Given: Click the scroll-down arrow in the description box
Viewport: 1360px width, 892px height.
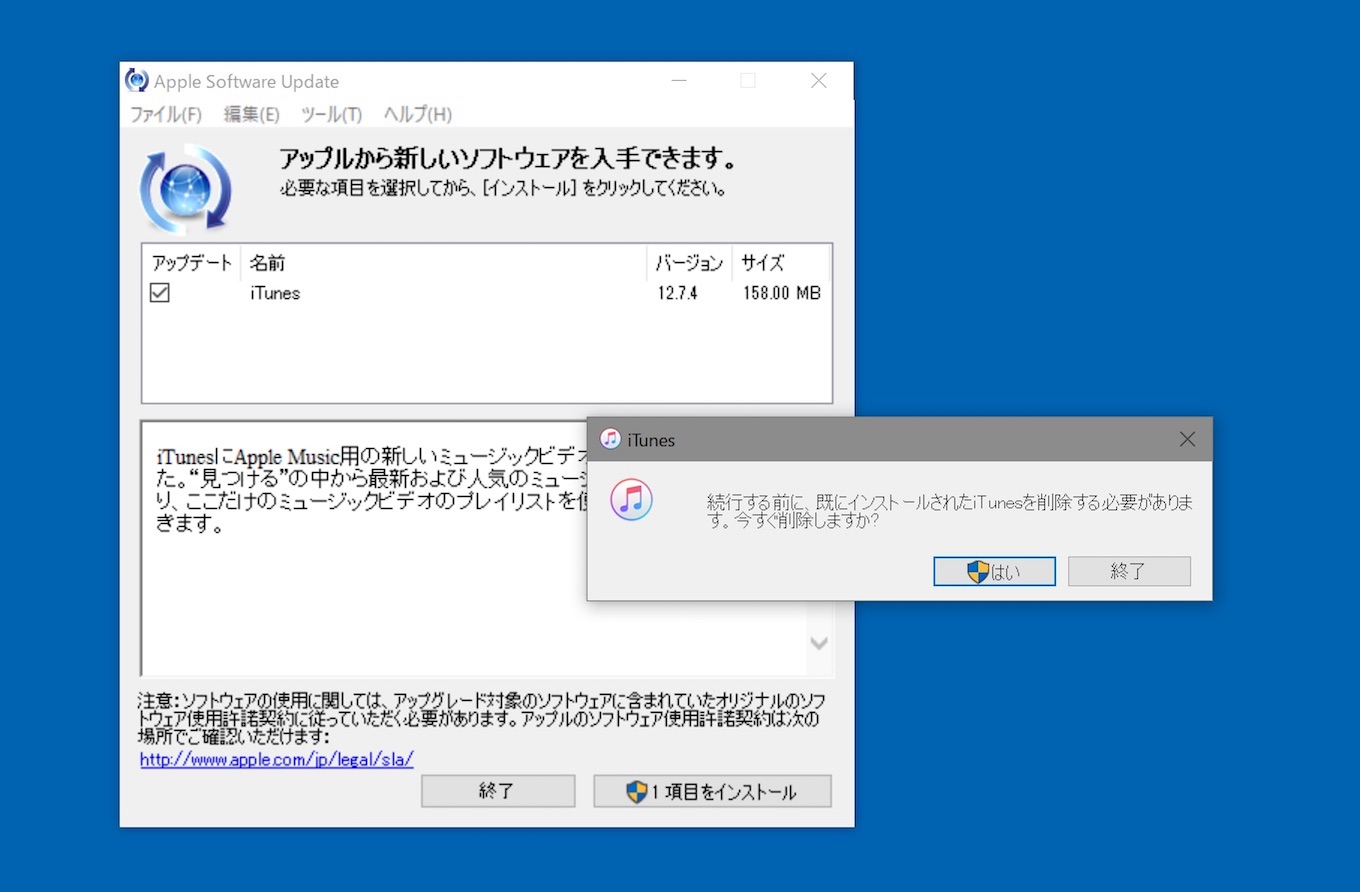Looking at the screenshot, I should [819, 643].
